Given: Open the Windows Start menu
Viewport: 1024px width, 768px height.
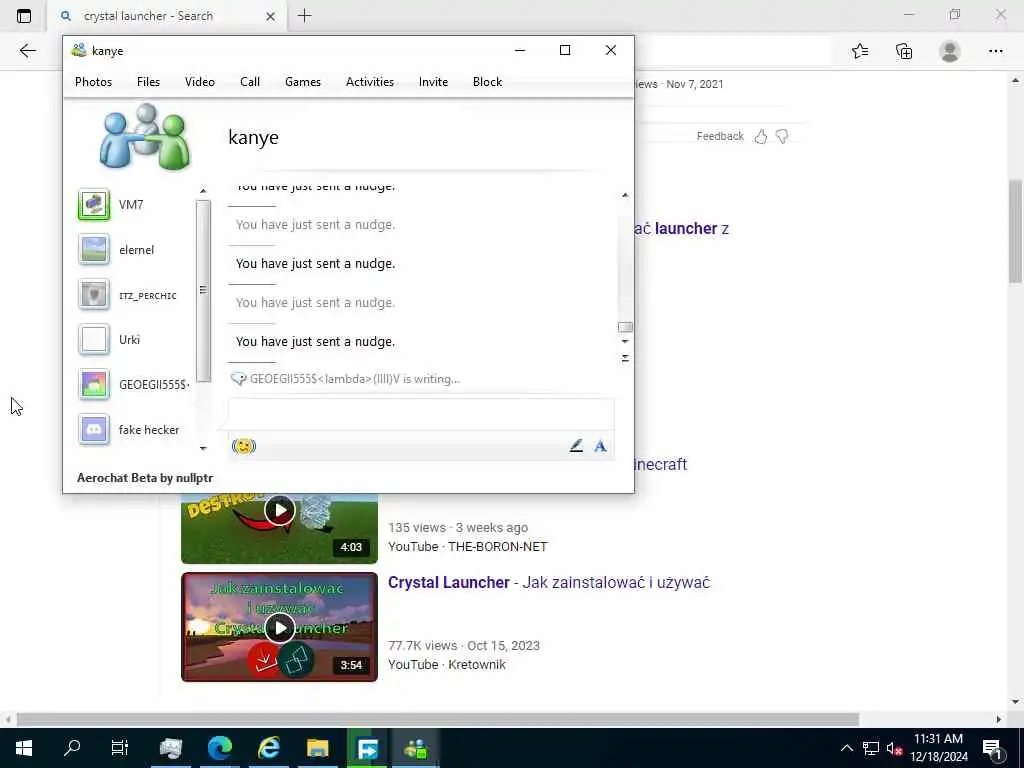Looking at the screenshot, I should point(24,748).
